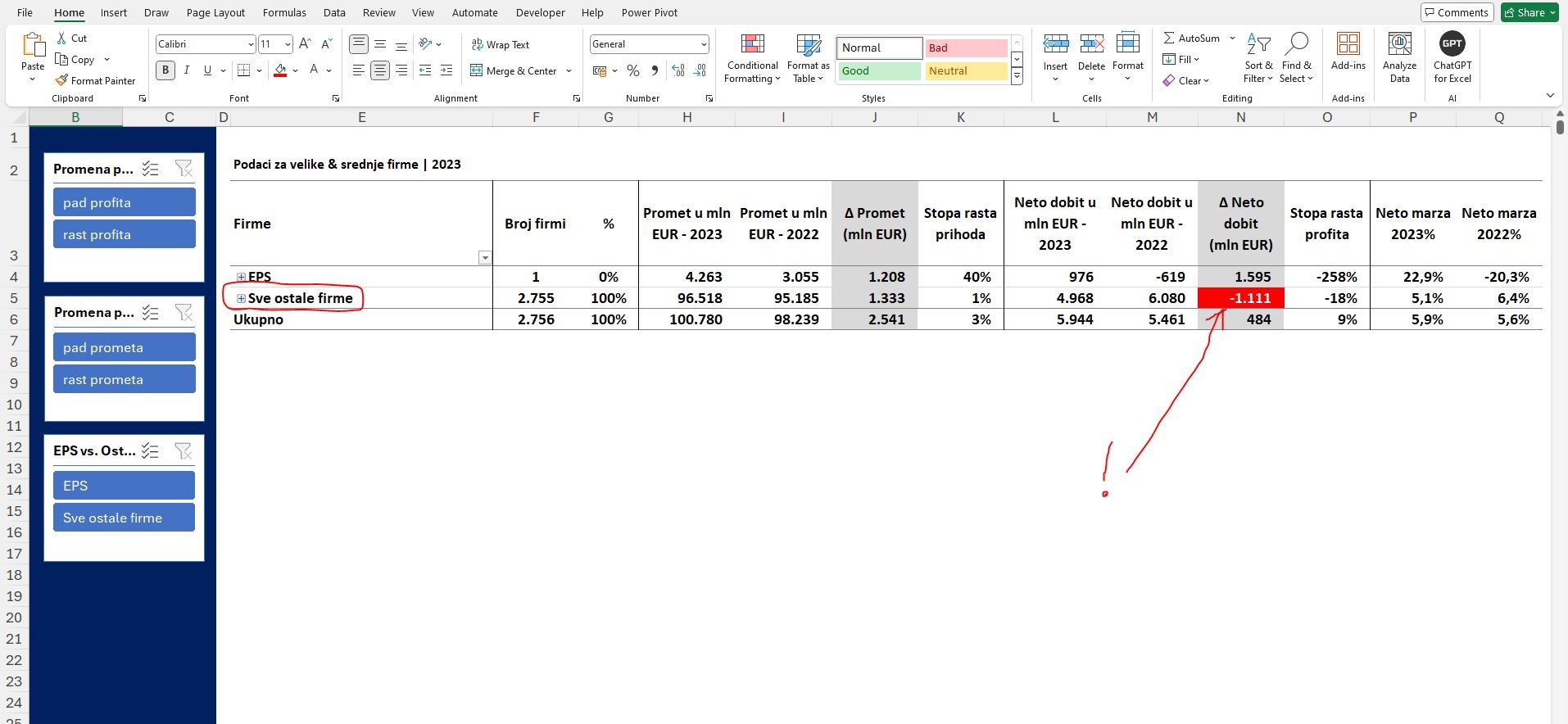Select the 'rast profita' slicer button

[125, 234]
